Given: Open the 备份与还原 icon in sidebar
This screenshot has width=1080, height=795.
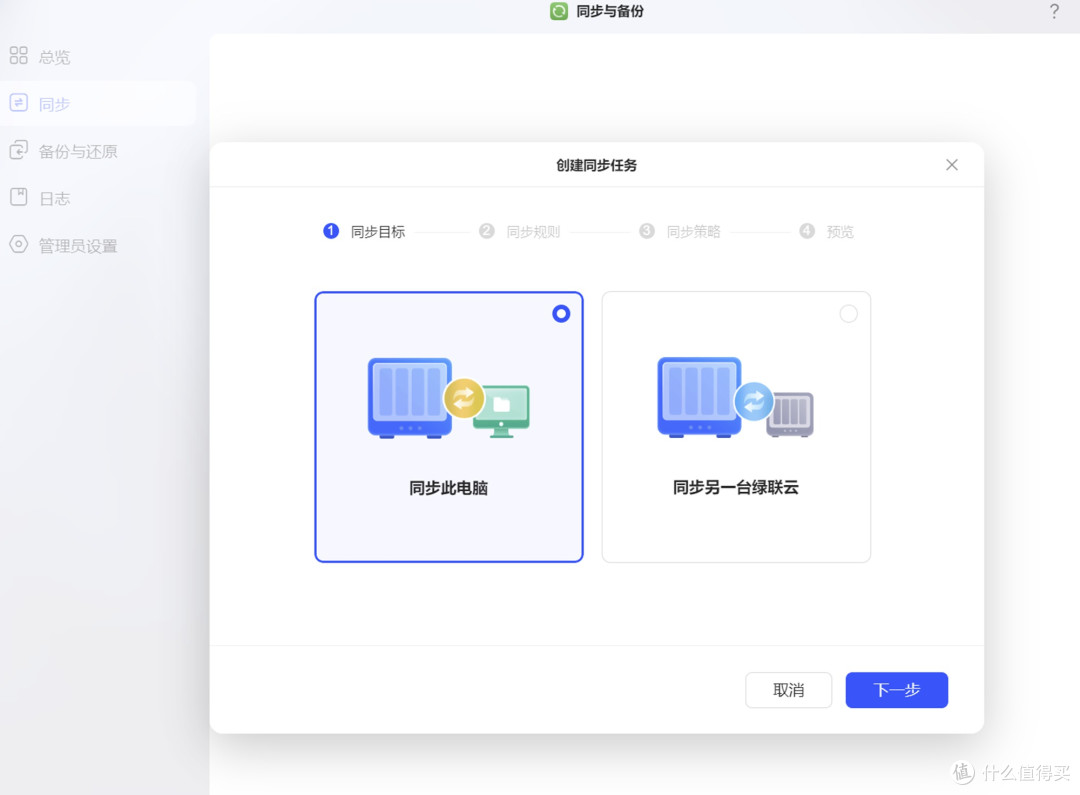Looking at the screenshot, I should click(x=19, y=150).
